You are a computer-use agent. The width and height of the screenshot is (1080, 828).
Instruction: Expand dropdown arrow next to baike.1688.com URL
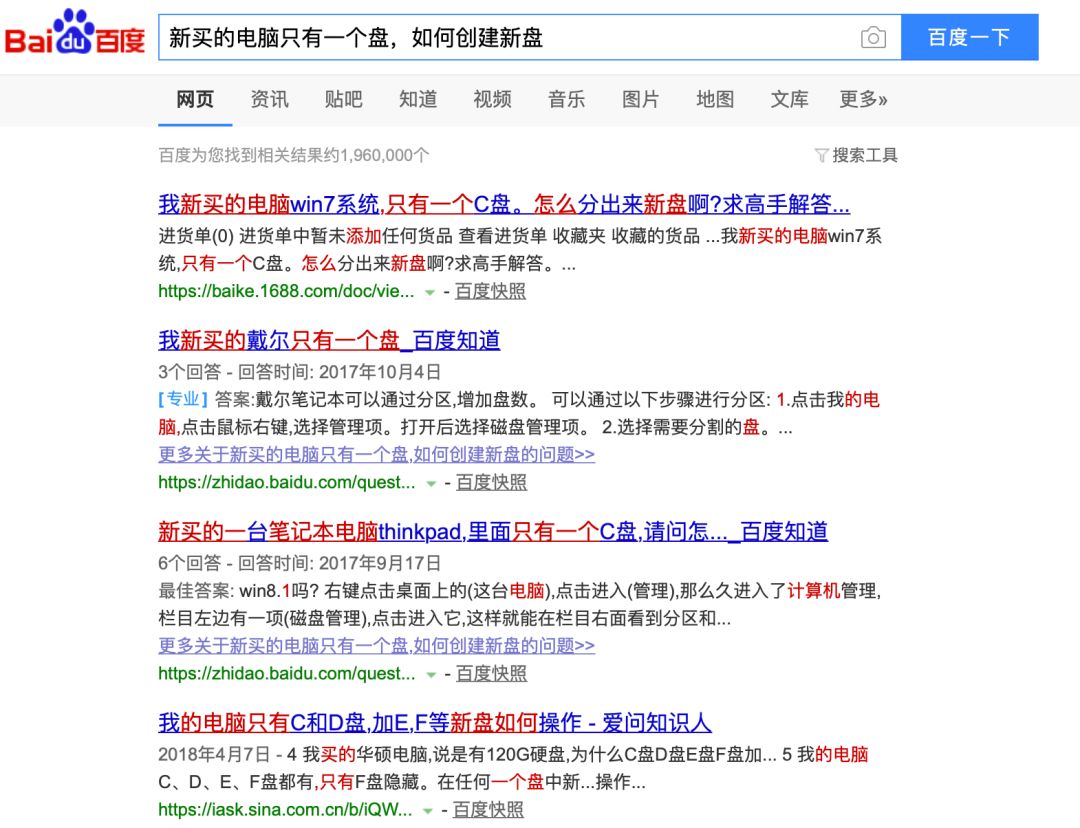430,293
